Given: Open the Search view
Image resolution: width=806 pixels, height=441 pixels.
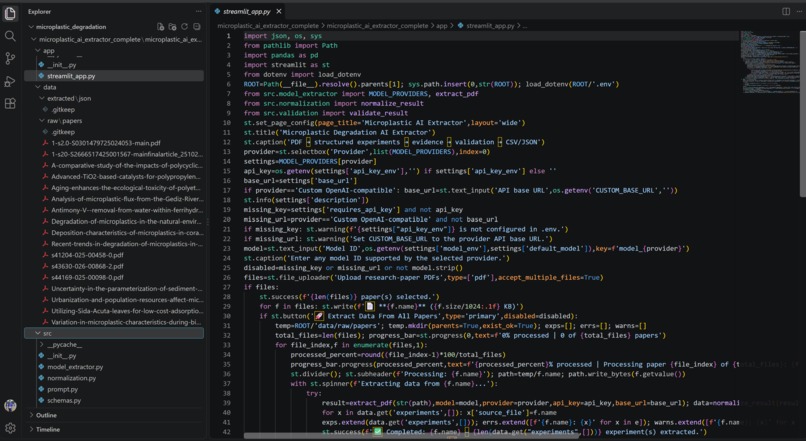Looking at the screenshot, I should pyautogui.click(x=10, y=36).
